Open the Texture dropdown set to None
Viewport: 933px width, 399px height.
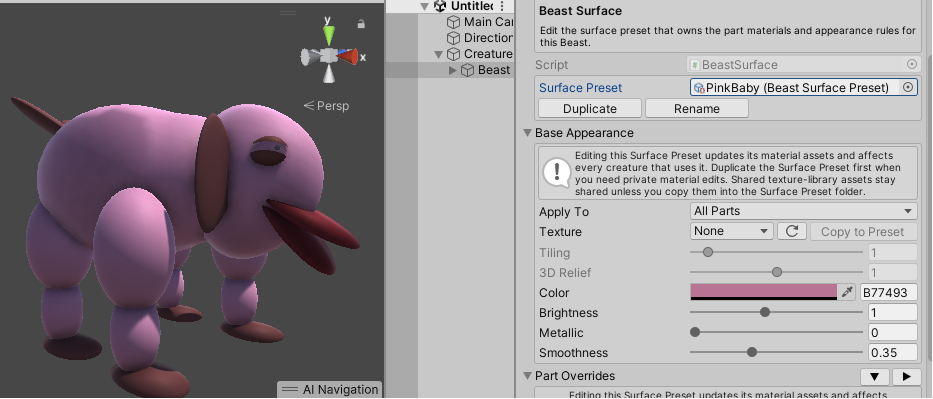click(x=731, y=231)
